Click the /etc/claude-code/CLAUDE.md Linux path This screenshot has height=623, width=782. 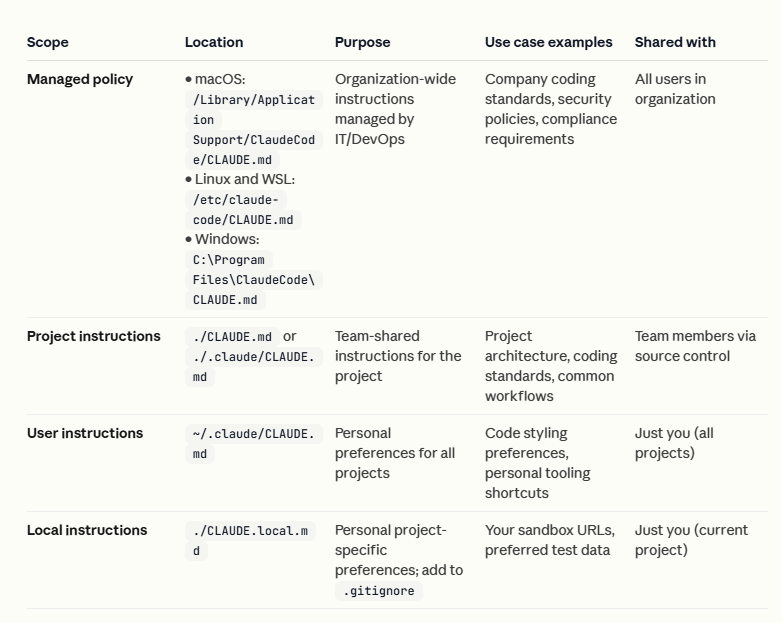pyautogui.click(x=243, y=210)
